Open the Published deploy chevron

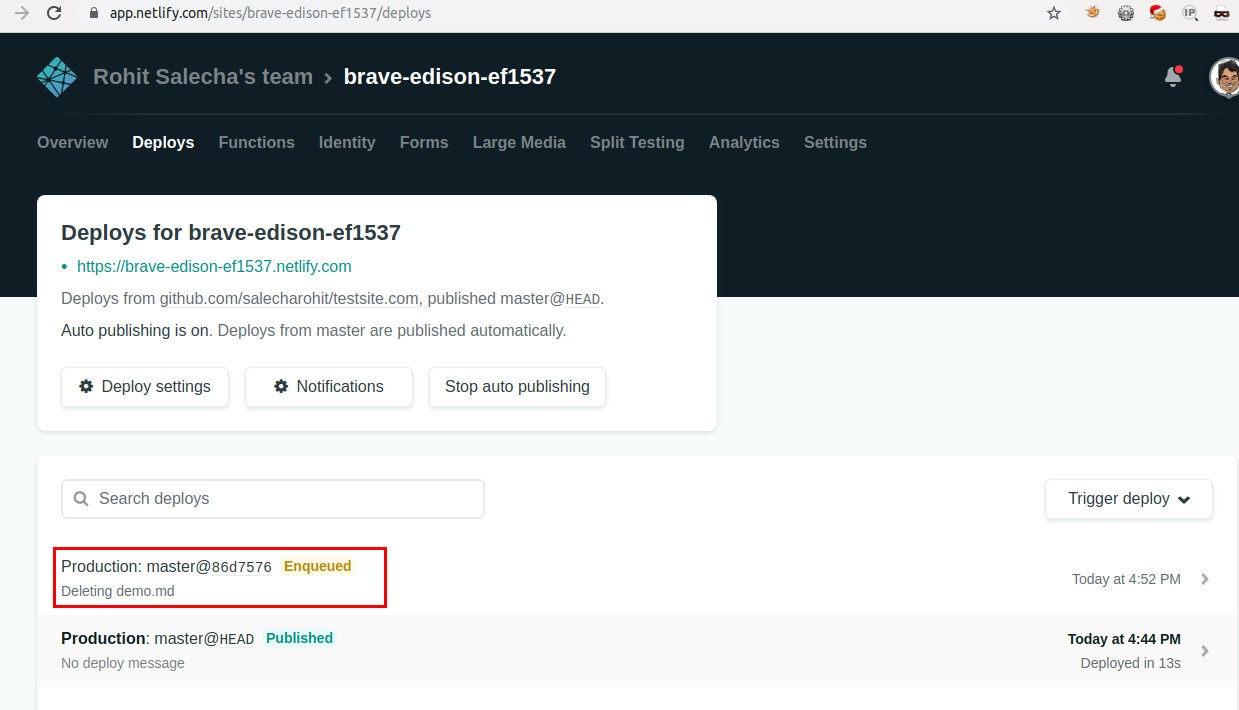pyautogui.click(x=1205, y=651)
